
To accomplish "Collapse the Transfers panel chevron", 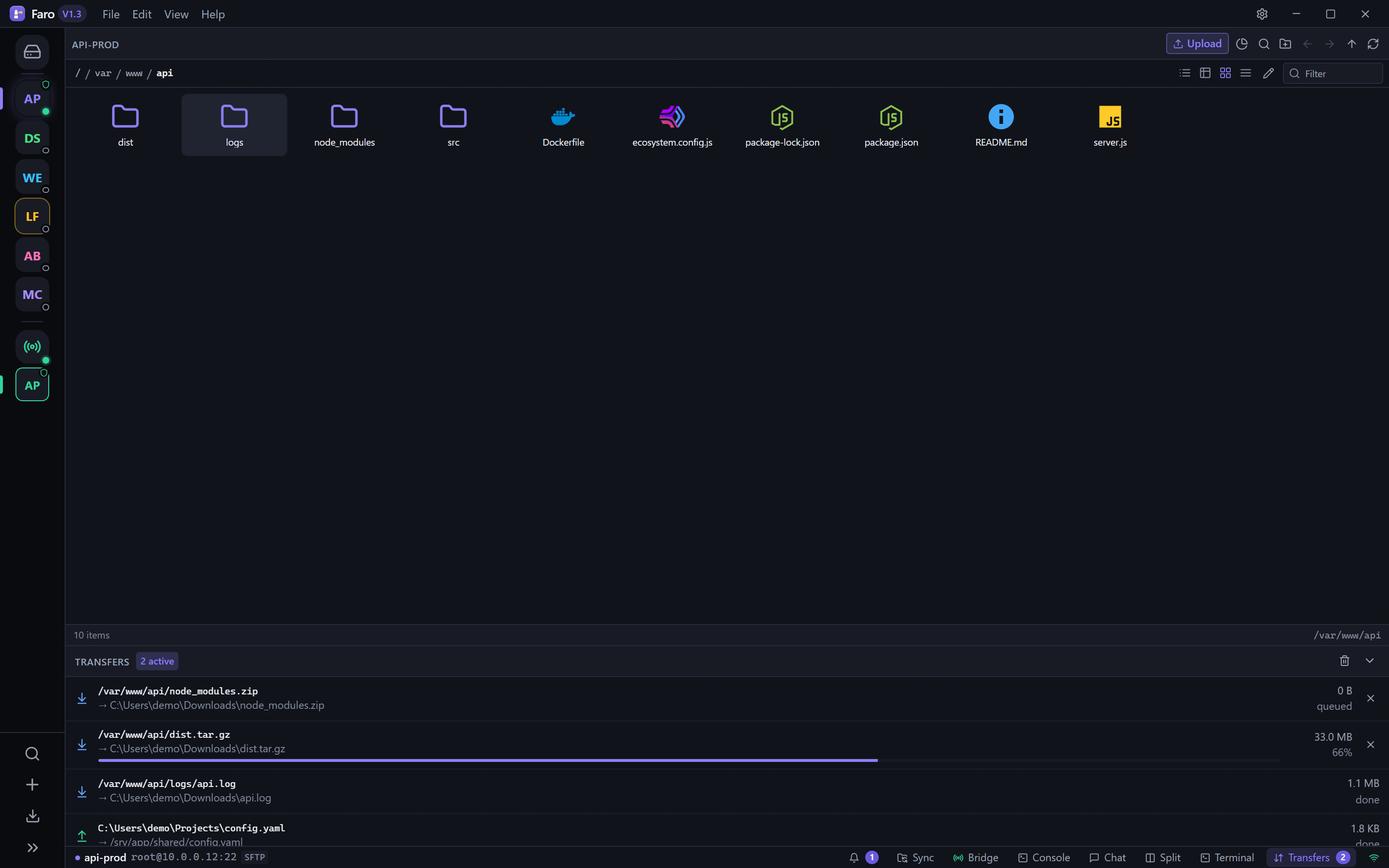I will pos(1370,661).
